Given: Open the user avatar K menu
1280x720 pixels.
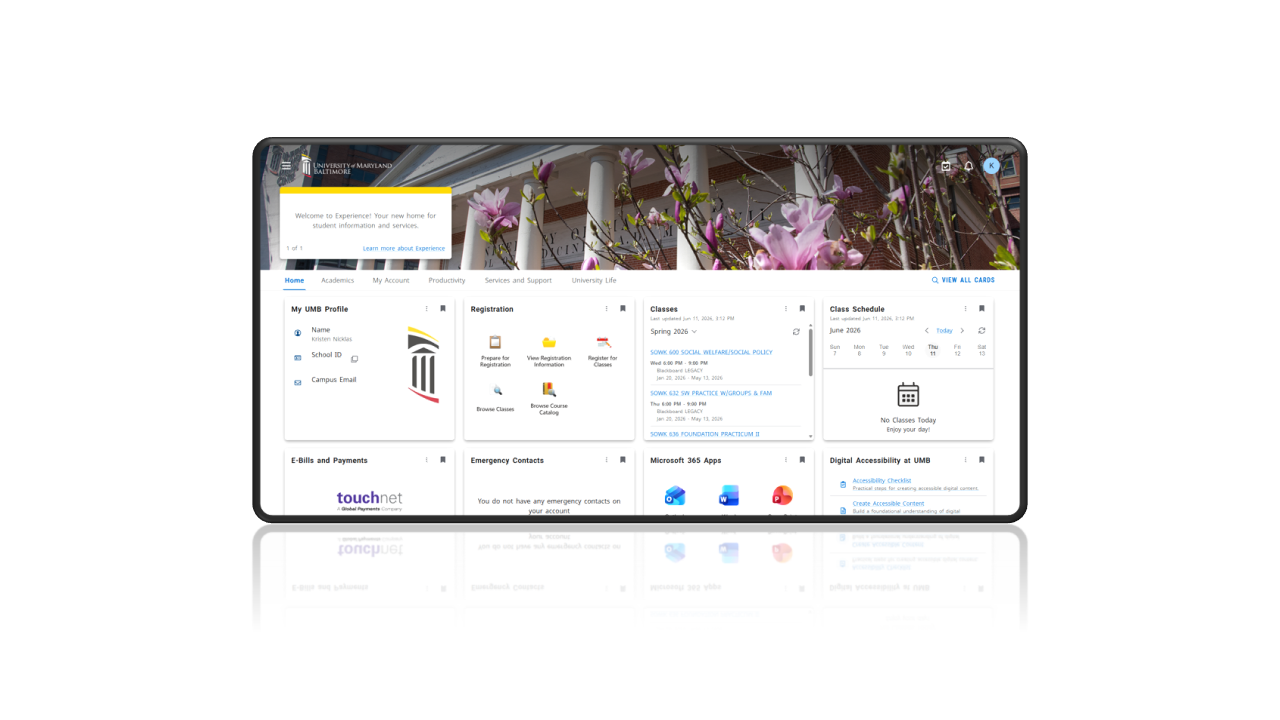Looking at the screenshot, I should pos(991,166).
